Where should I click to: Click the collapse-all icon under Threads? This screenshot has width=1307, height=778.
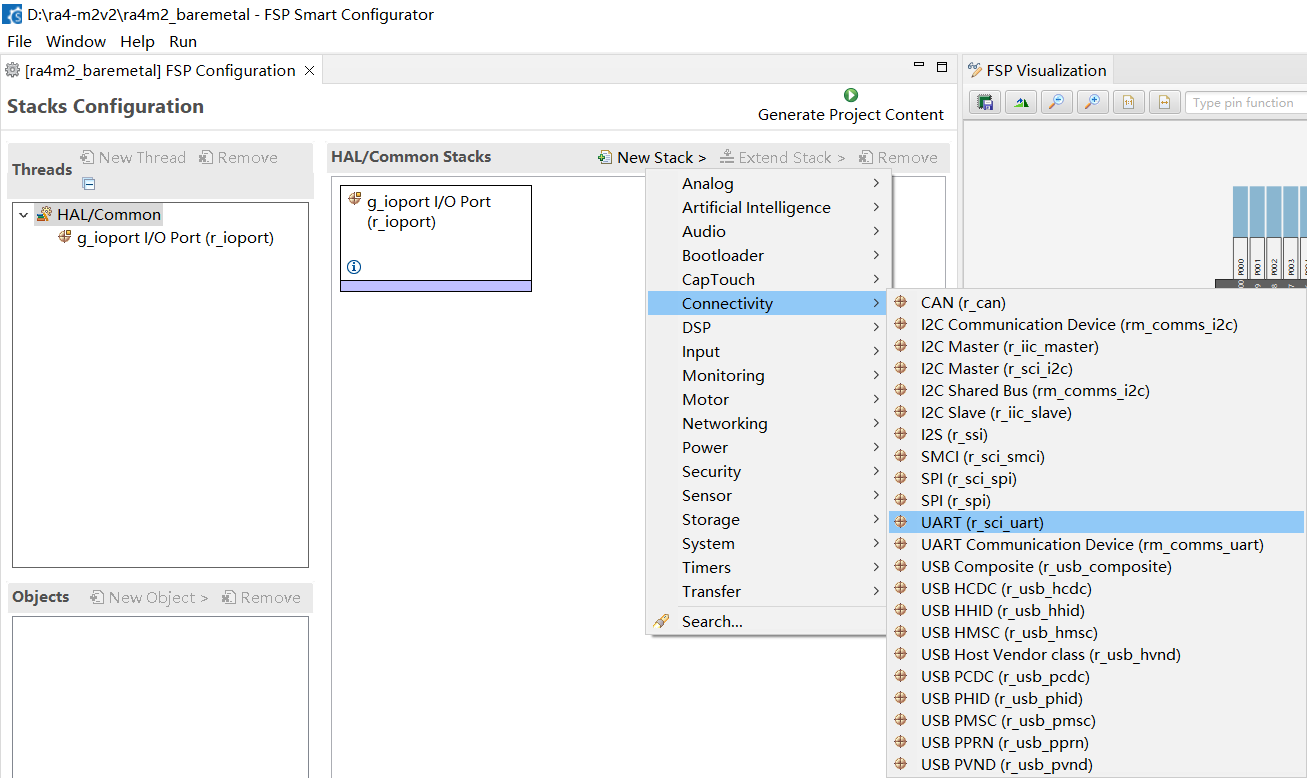(x=89, y=184)
